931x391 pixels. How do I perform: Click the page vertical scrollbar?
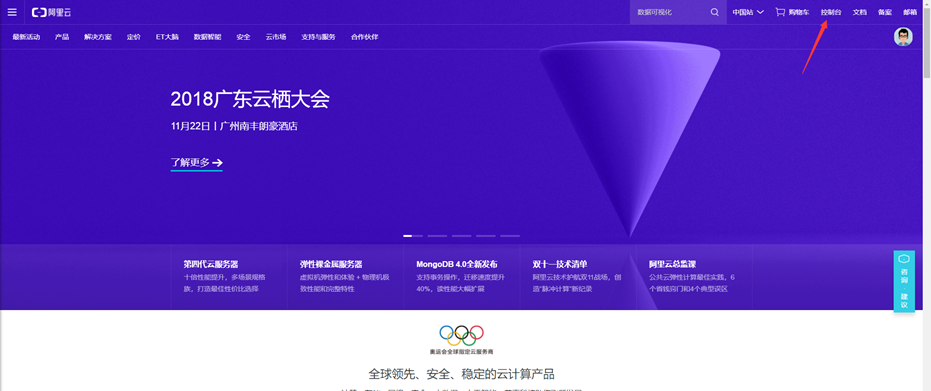click(926, 196)
